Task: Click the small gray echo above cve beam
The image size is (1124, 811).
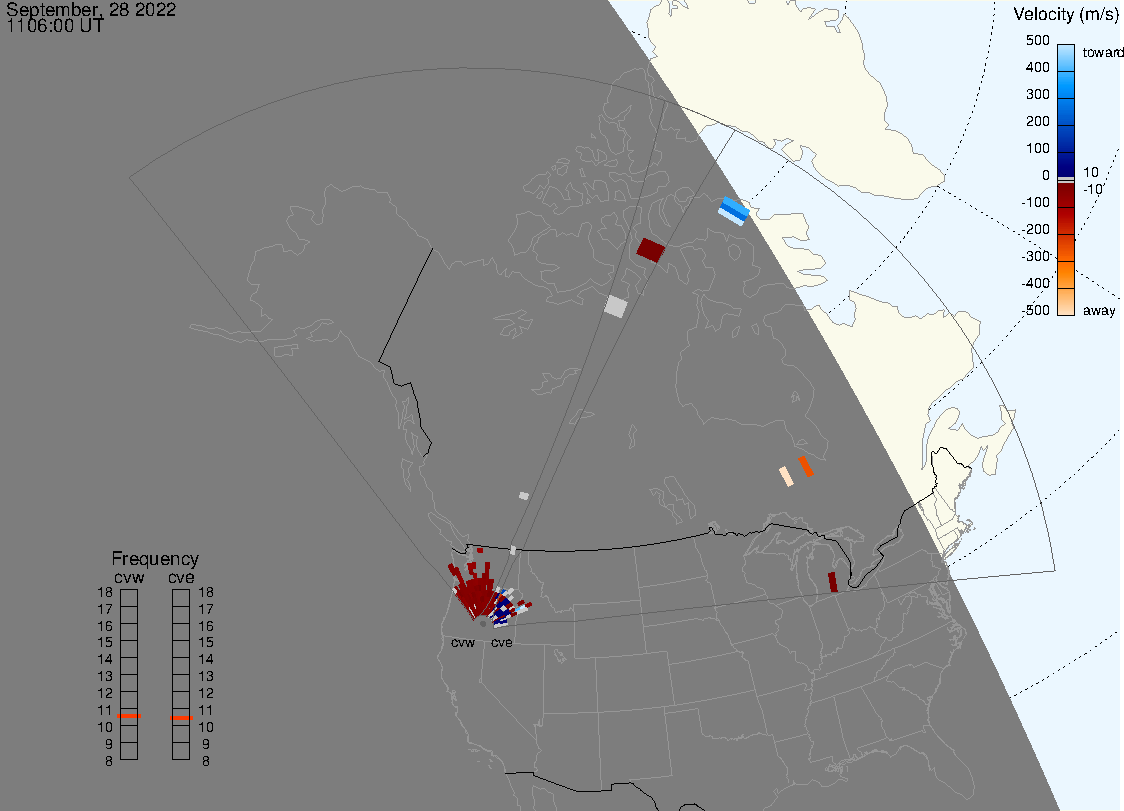Action: [524, 496]
